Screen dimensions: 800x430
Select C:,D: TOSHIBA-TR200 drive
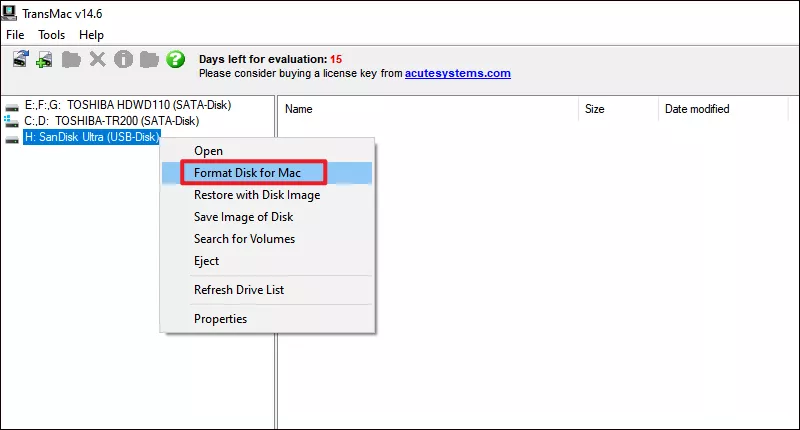(x=112, y=121)
